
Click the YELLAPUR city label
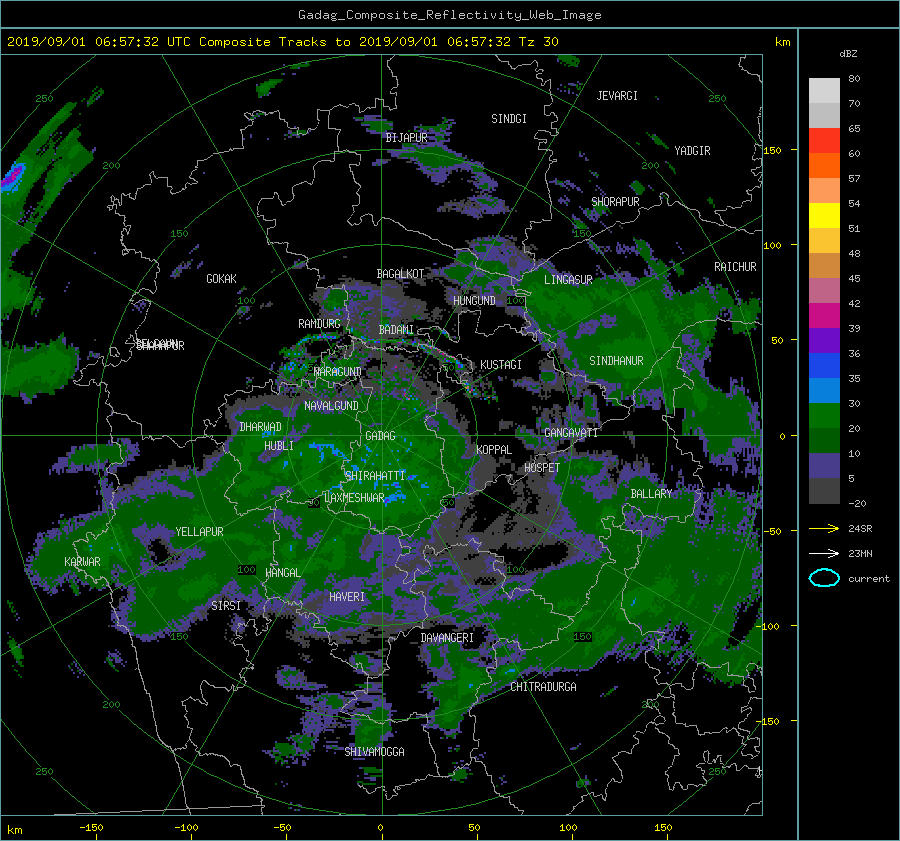click(x=199, y=532)
